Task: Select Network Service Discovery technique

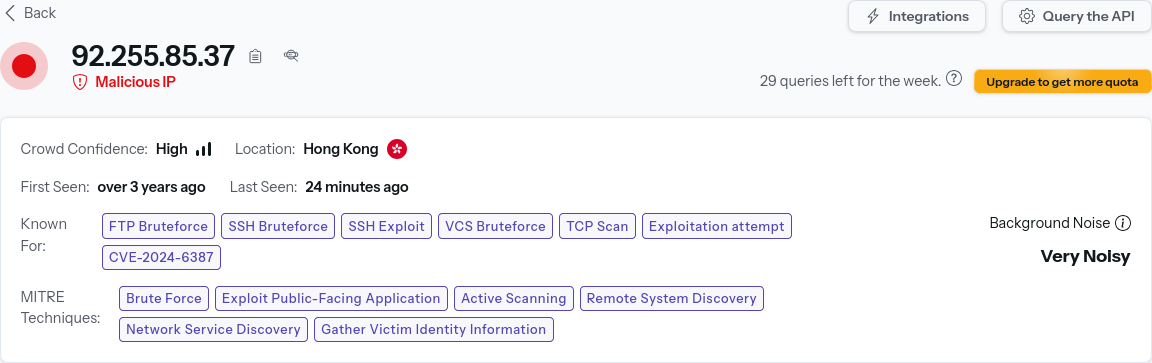Action: coord(213,329)
